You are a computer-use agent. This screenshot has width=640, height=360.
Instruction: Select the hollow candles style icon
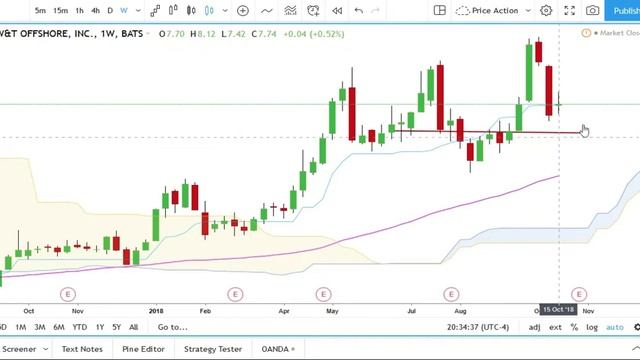(x=209, y=10)
